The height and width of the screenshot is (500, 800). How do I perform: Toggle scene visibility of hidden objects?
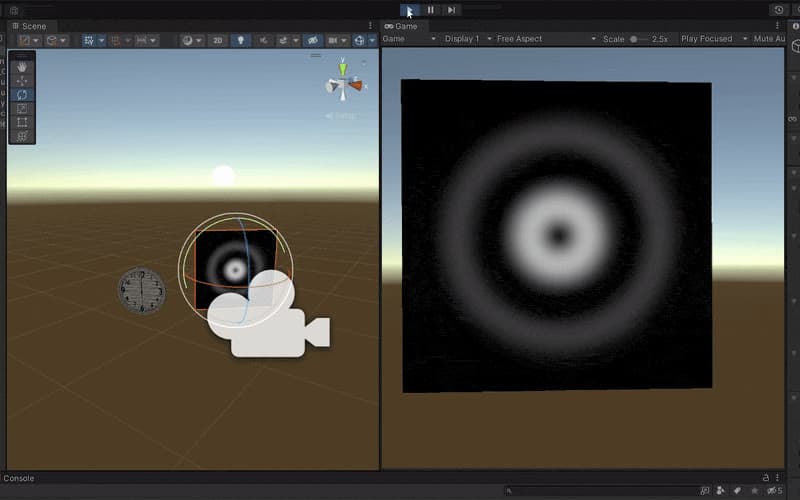point(312,40)
